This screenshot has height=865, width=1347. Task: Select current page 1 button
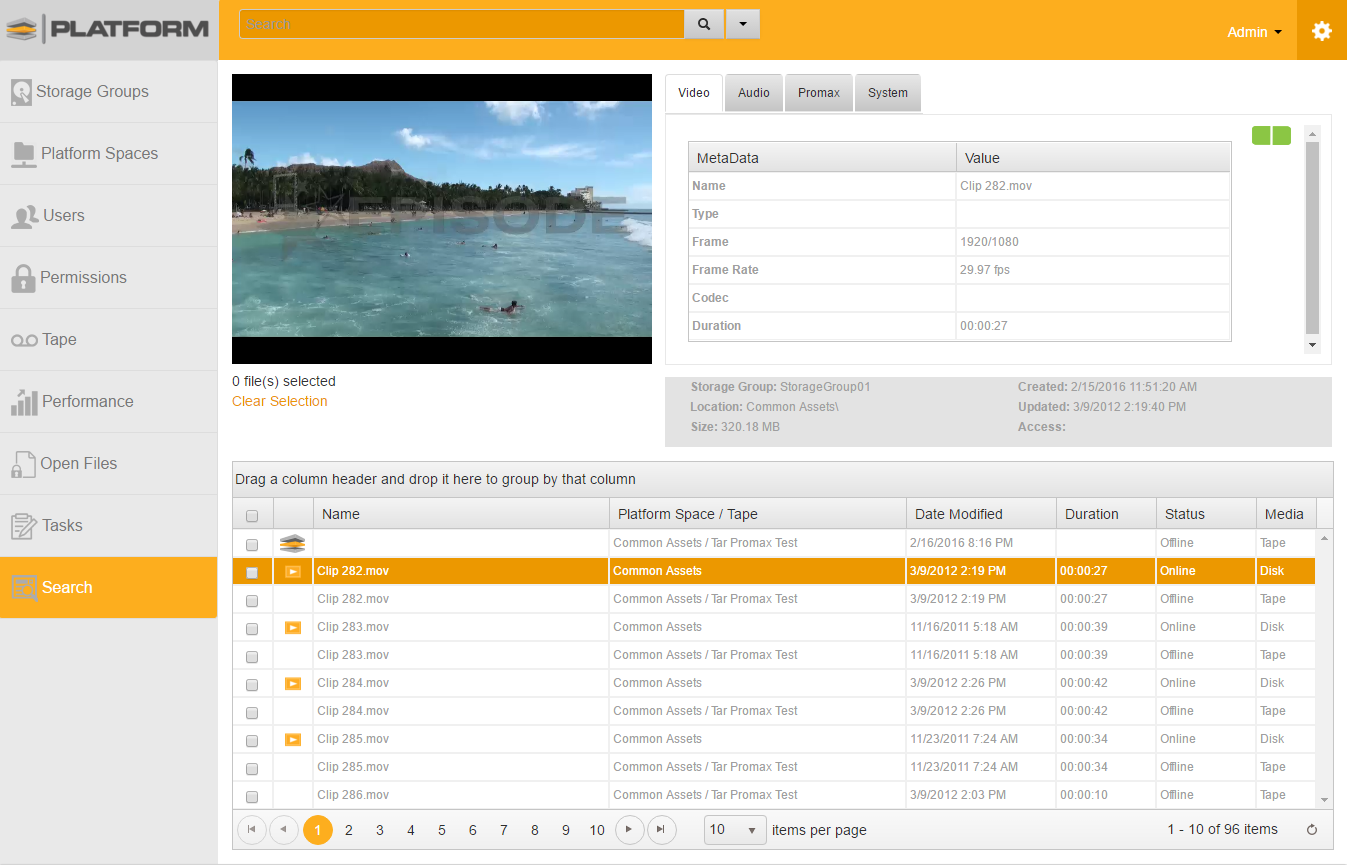click(318, 830)
